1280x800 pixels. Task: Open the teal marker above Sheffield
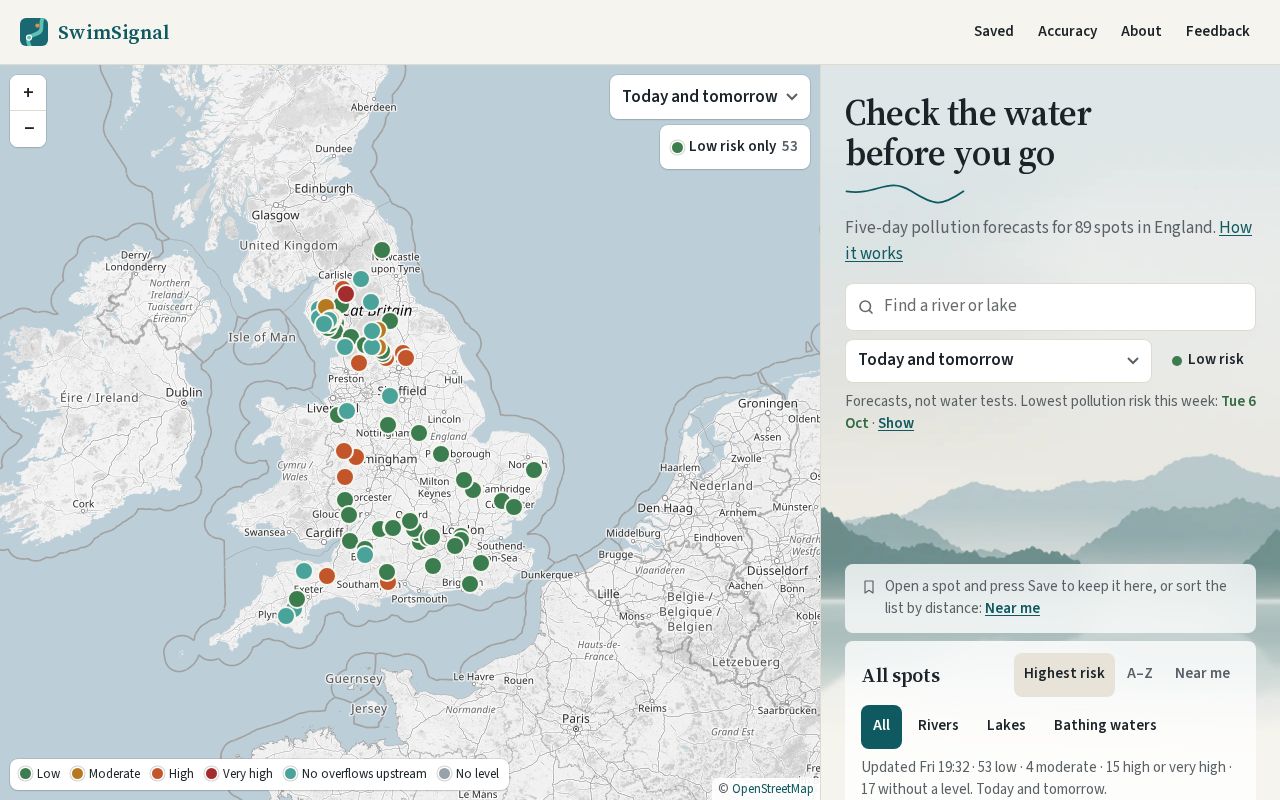pos(390,396)
